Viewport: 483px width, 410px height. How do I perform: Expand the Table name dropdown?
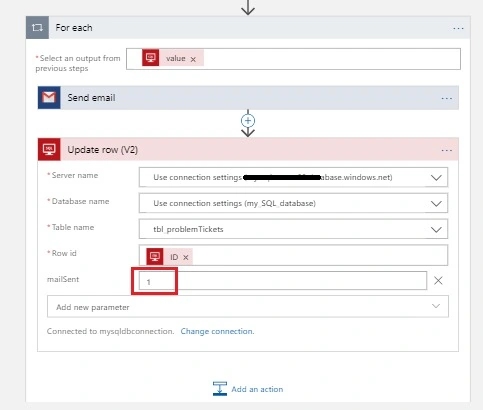pyautogui.click(x=436, y=229)
